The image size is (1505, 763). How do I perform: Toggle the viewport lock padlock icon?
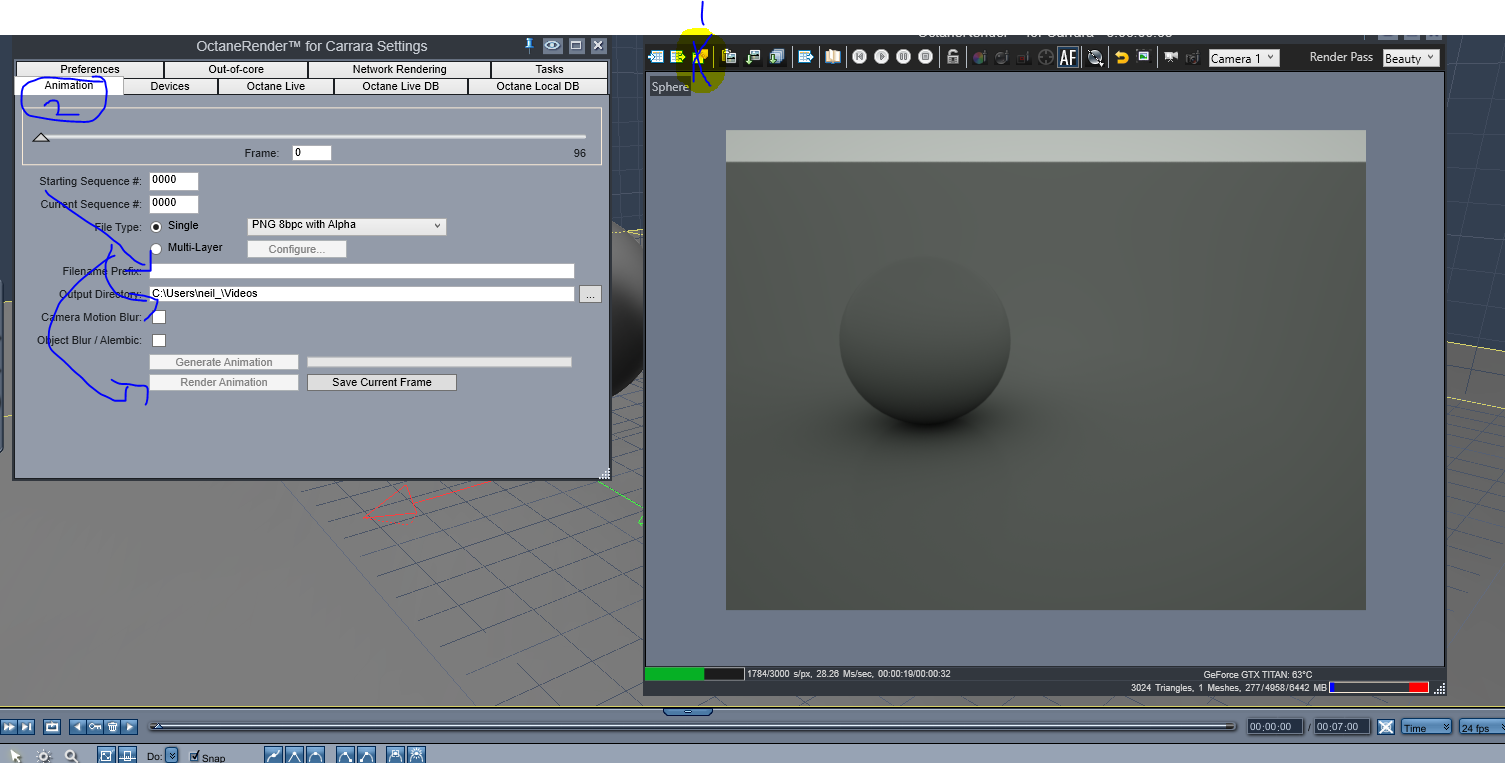click(x=953, y=57)
